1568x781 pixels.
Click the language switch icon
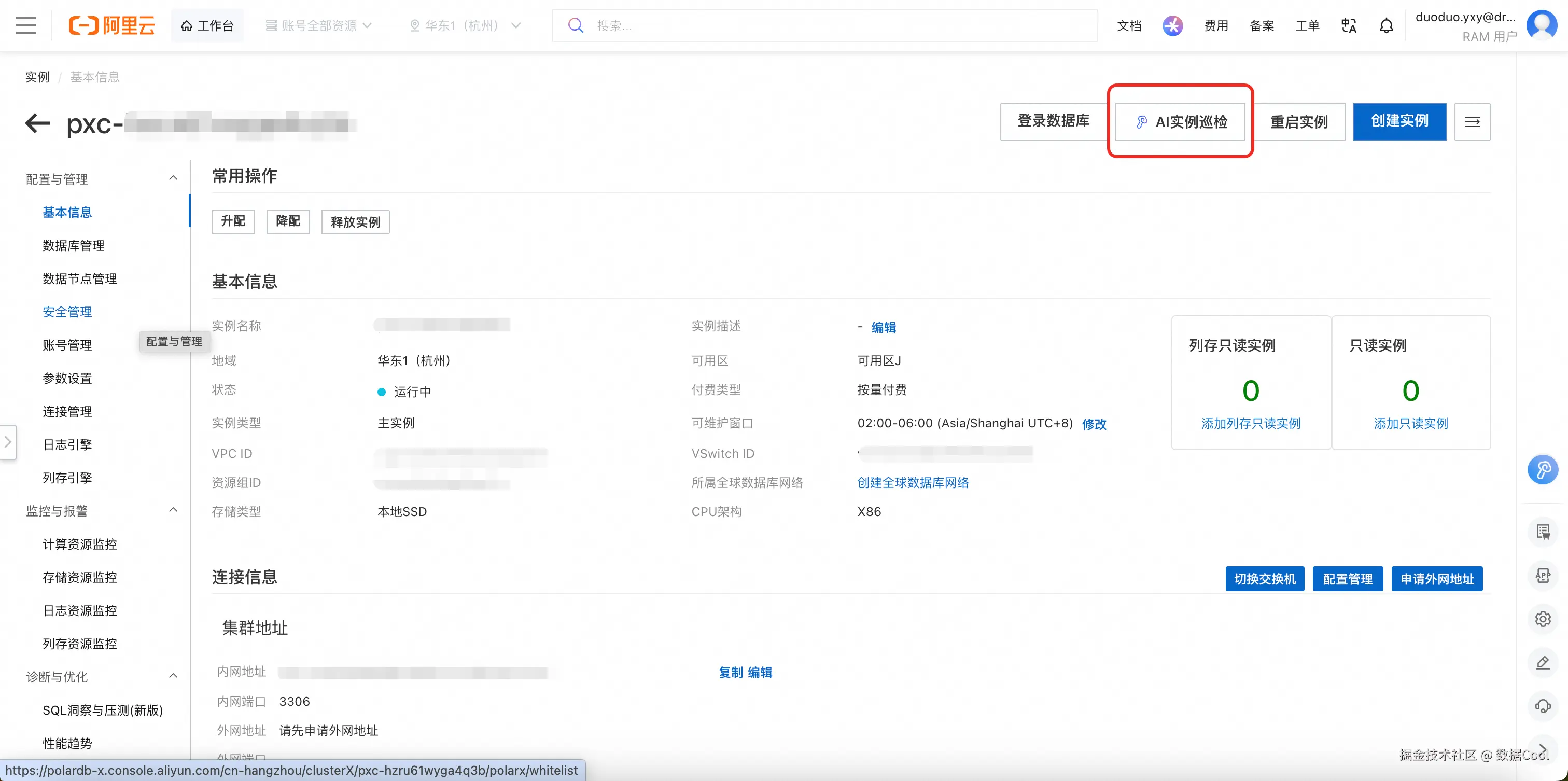pos(1348,25)
